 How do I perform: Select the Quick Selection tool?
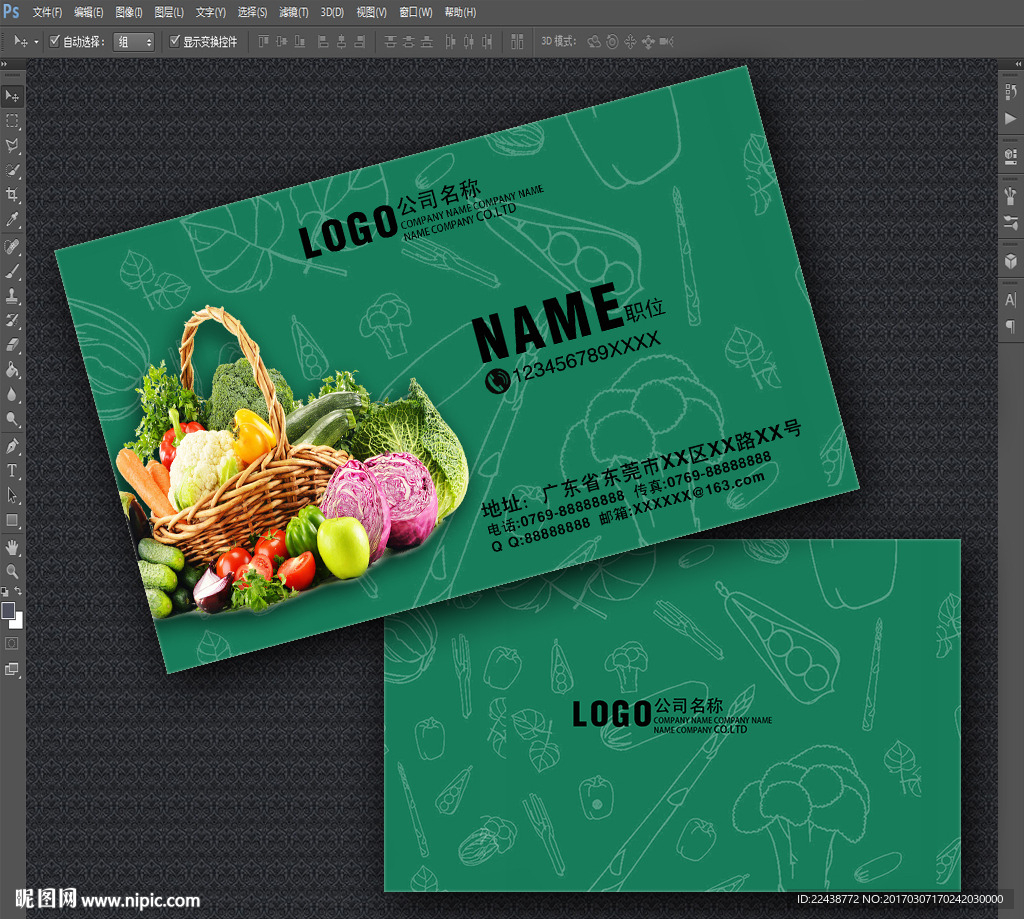pos(12,170)
